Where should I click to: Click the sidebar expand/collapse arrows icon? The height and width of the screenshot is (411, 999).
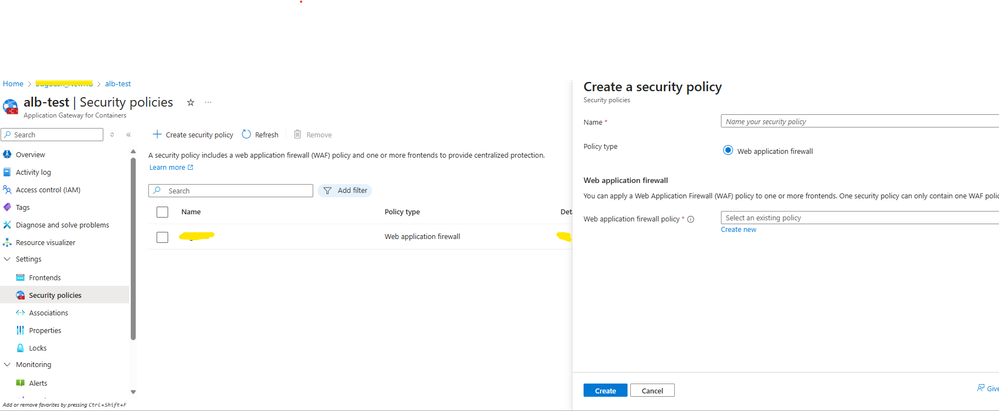pyautogui.click(x=113, y=135)
